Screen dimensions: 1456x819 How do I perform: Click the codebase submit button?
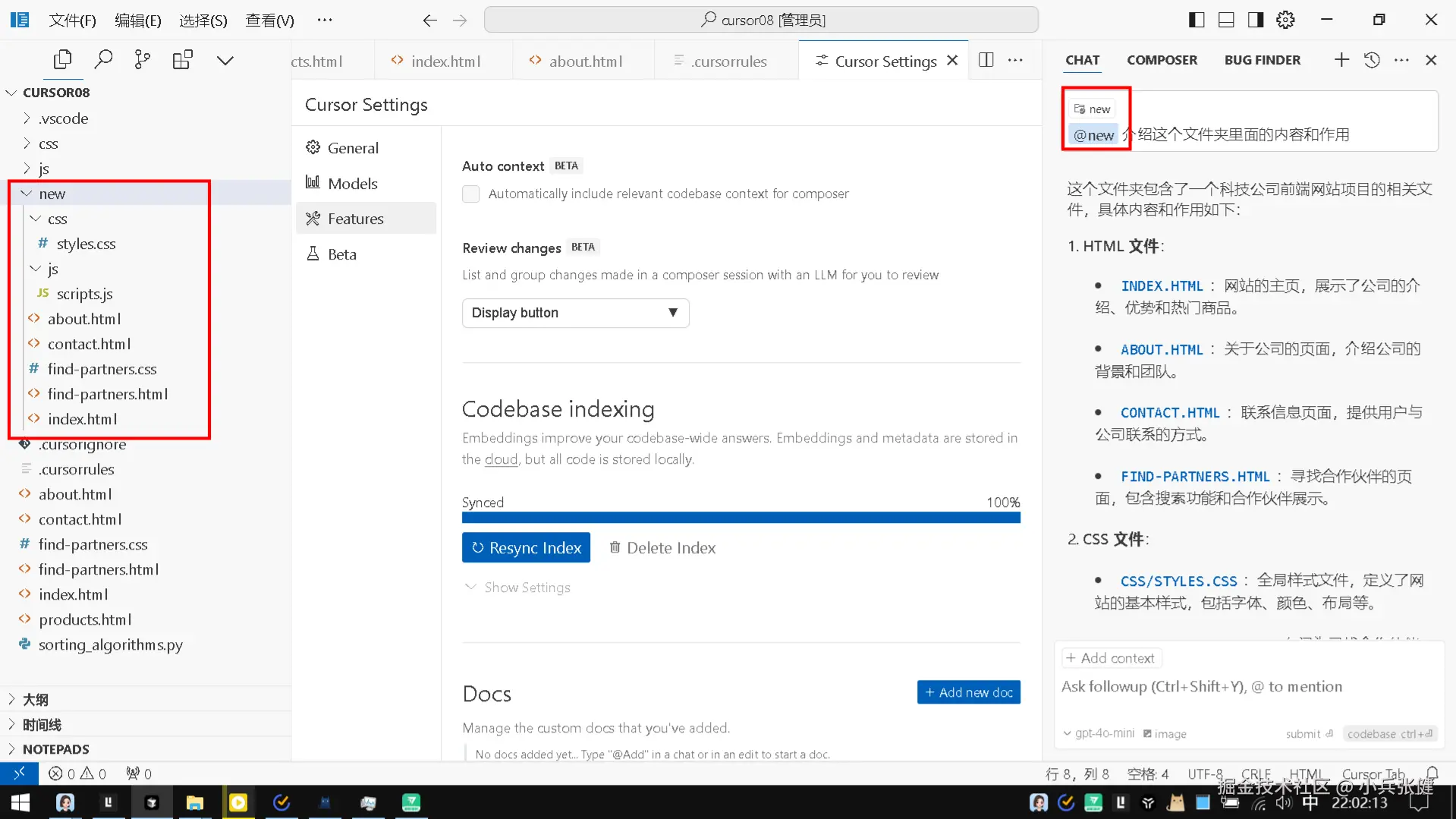tap(1388, 734)
